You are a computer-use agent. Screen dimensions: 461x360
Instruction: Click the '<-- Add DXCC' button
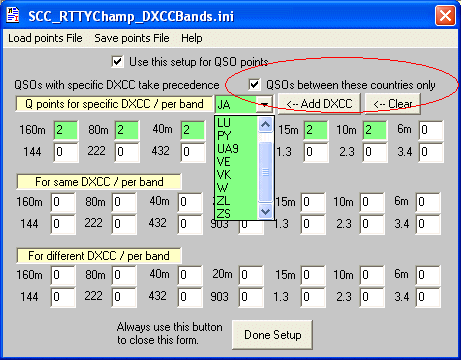tap(319, 104)
